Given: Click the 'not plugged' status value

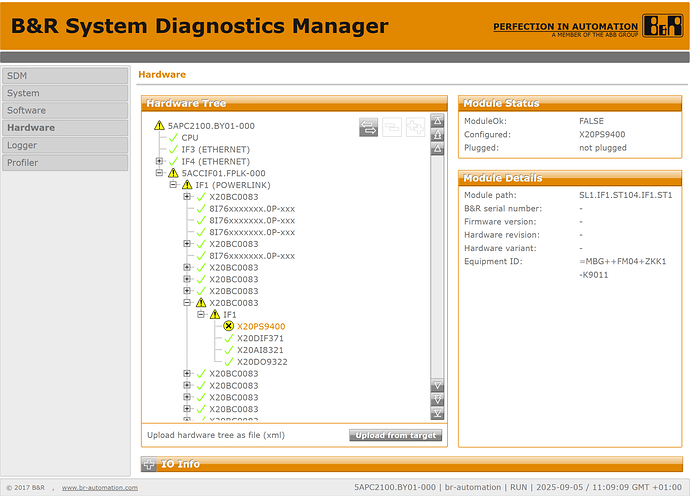Looking at the screenshot, I should click(602, 148).
